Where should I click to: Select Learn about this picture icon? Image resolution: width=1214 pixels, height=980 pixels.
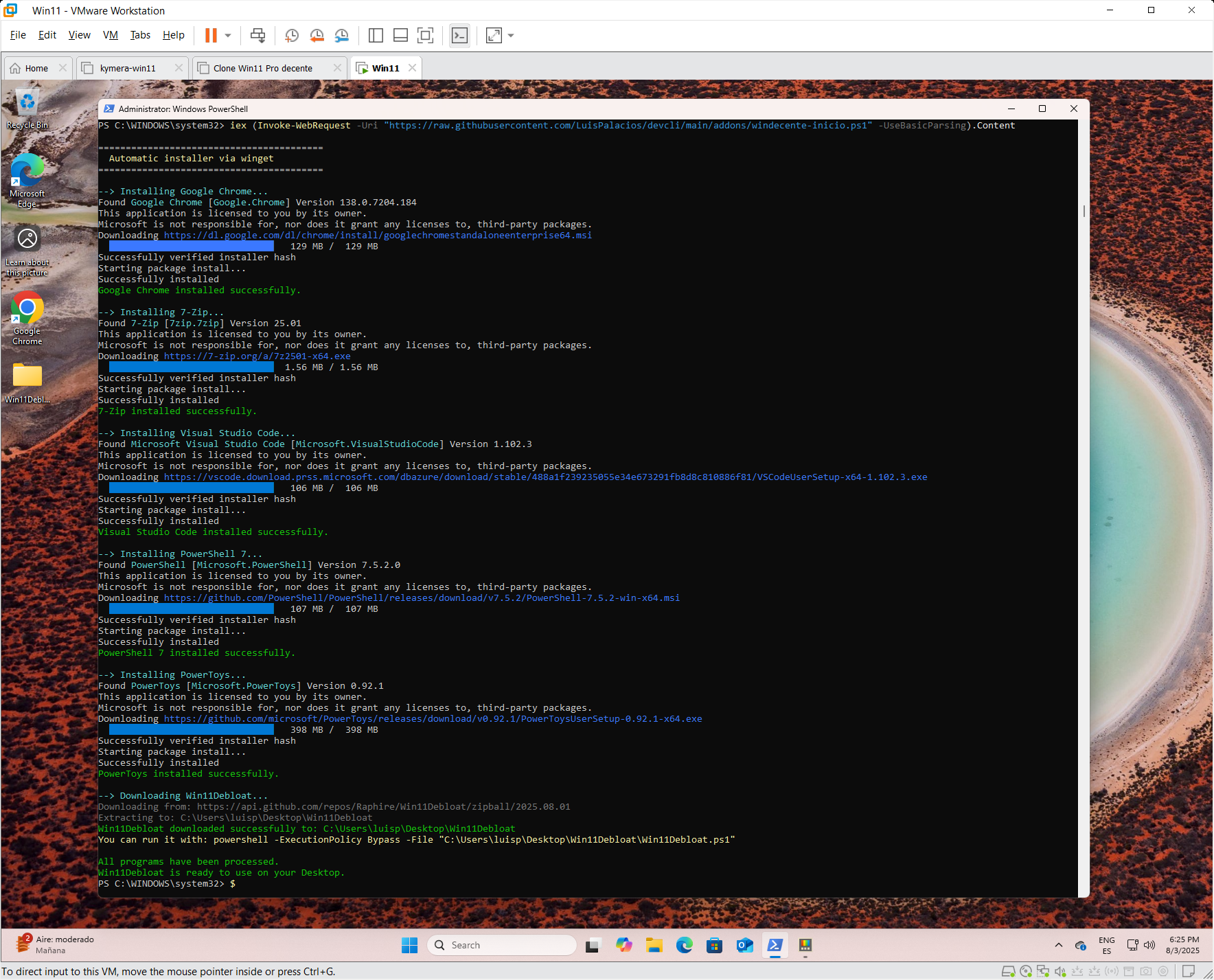click(27, 252)
